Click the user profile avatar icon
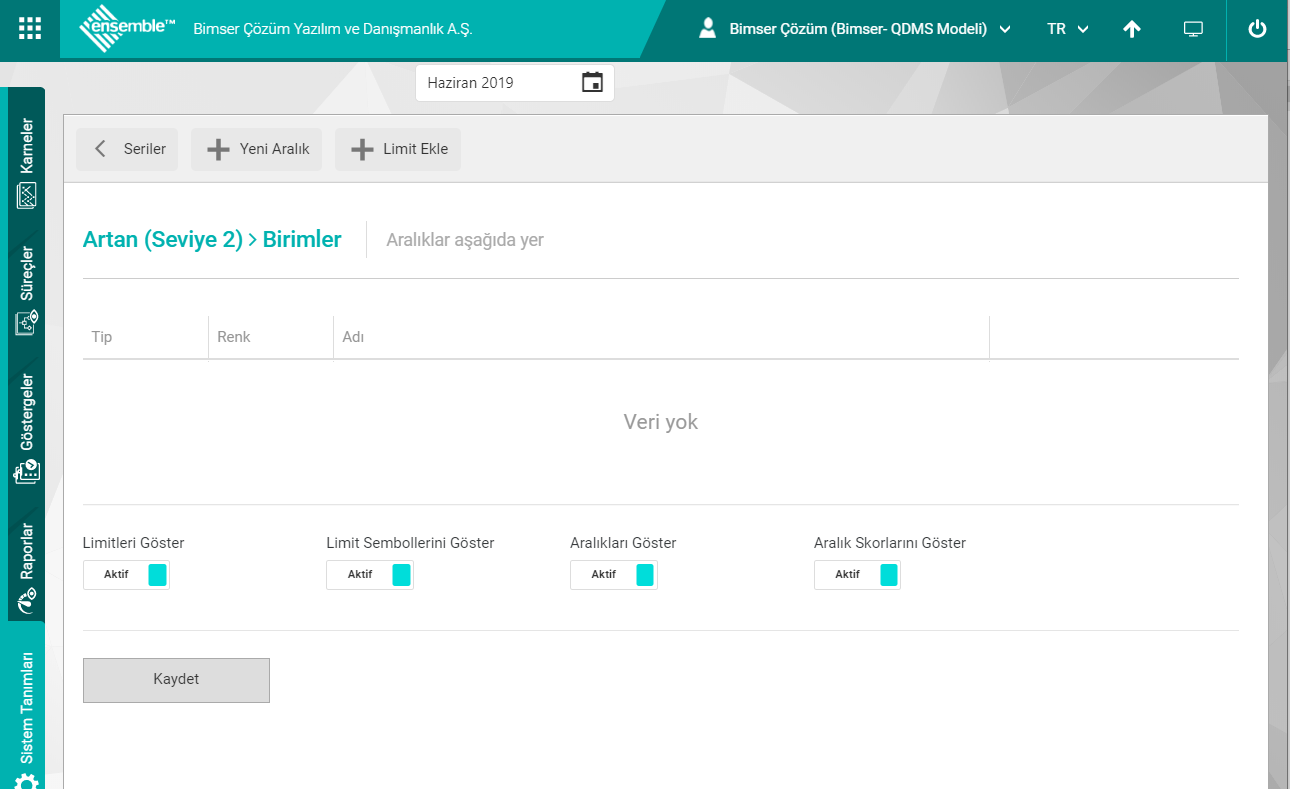Viewport: 1290px width, 790px height. click(x=708, y=29)
